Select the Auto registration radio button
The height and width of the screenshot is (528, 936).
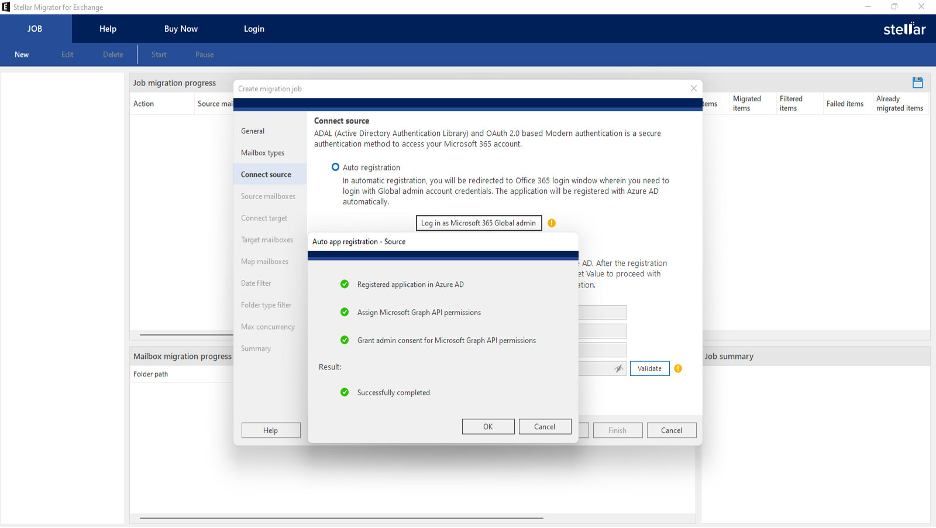tap(335, 167)
